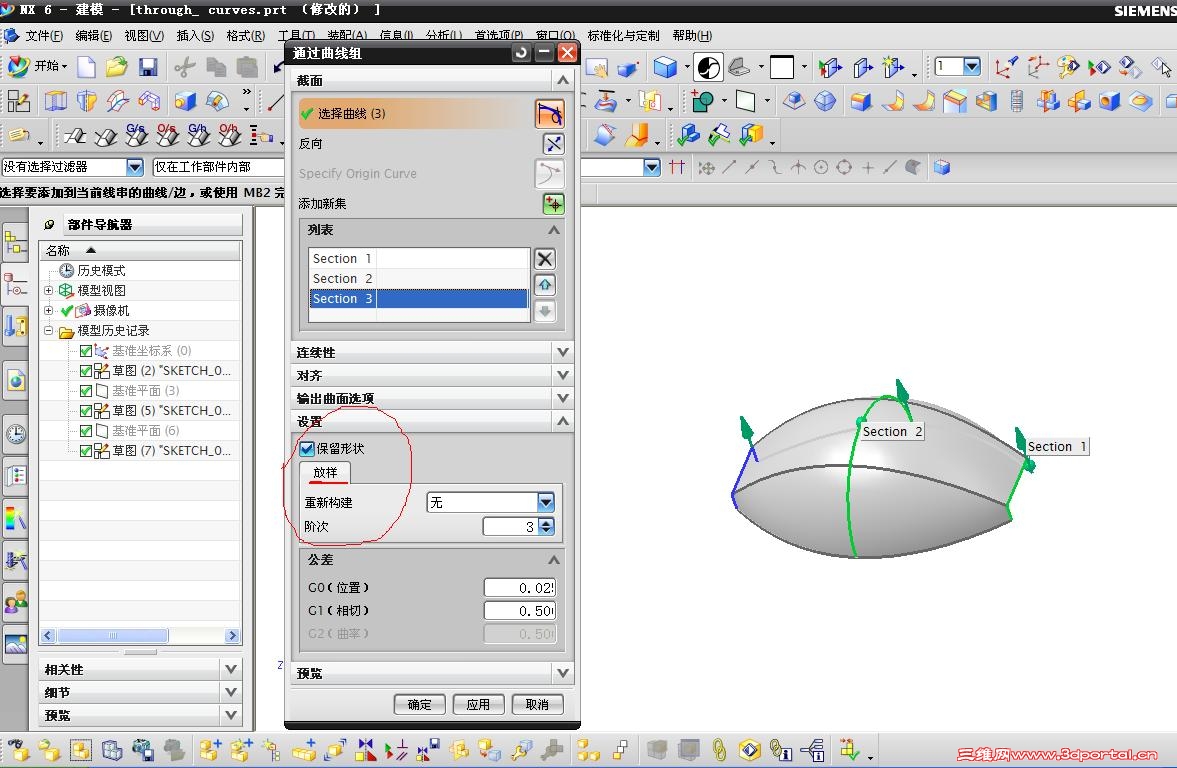Click the curve selection icon in dialog
The height and width of the screenshot is (768, 1177).
(549, 114)
